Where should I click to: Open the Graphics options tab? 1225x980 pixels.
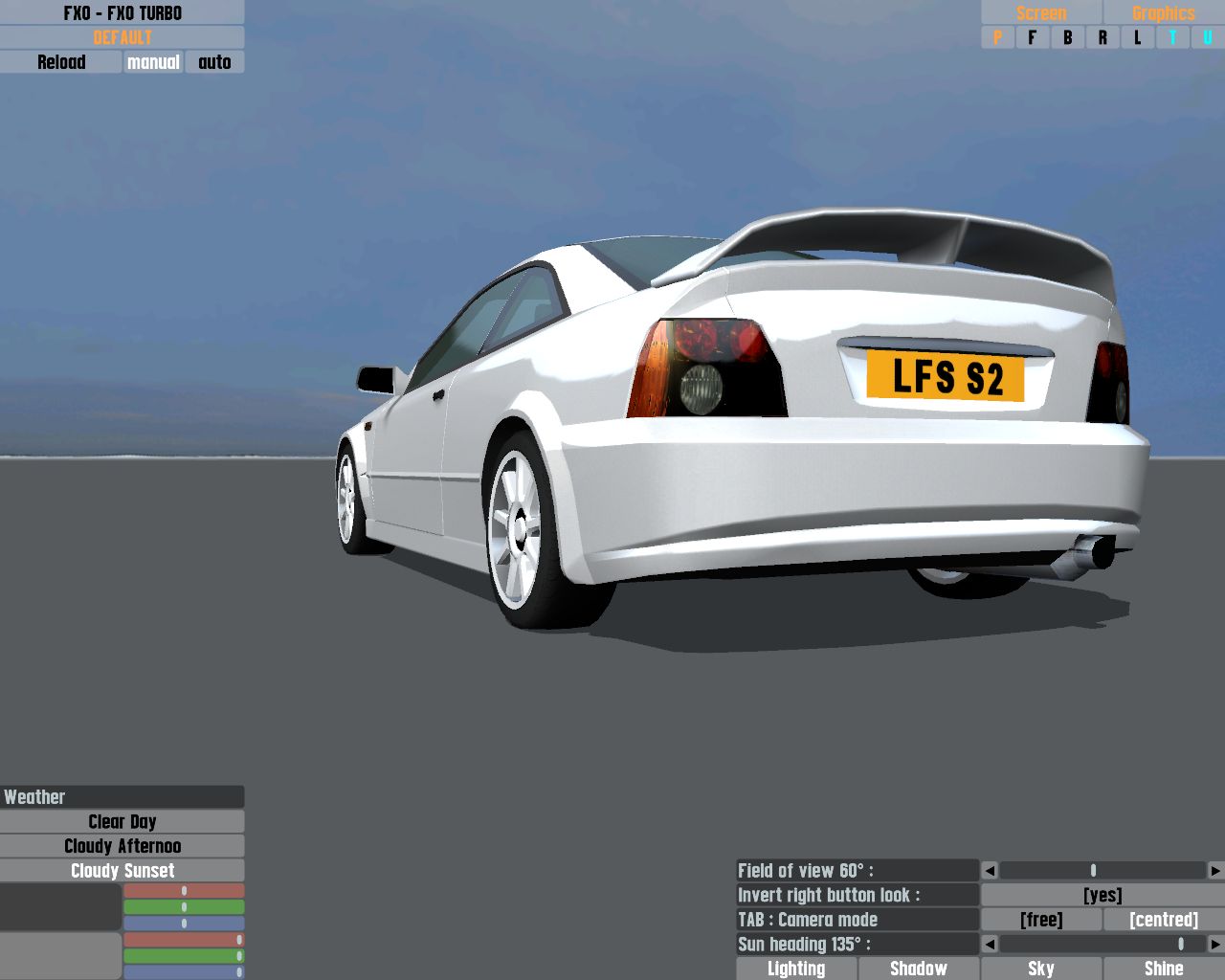point(1164,12)
